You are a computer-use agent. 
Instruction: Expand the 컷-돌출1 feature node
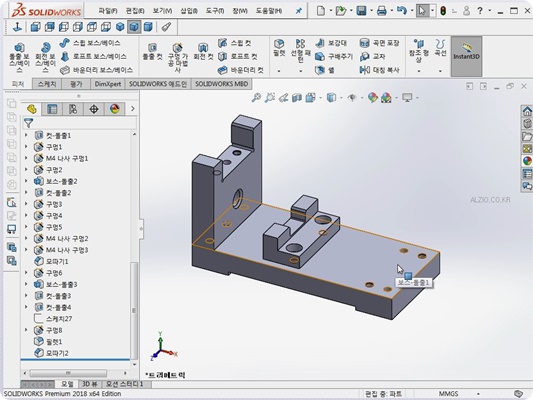click(26, 135)
